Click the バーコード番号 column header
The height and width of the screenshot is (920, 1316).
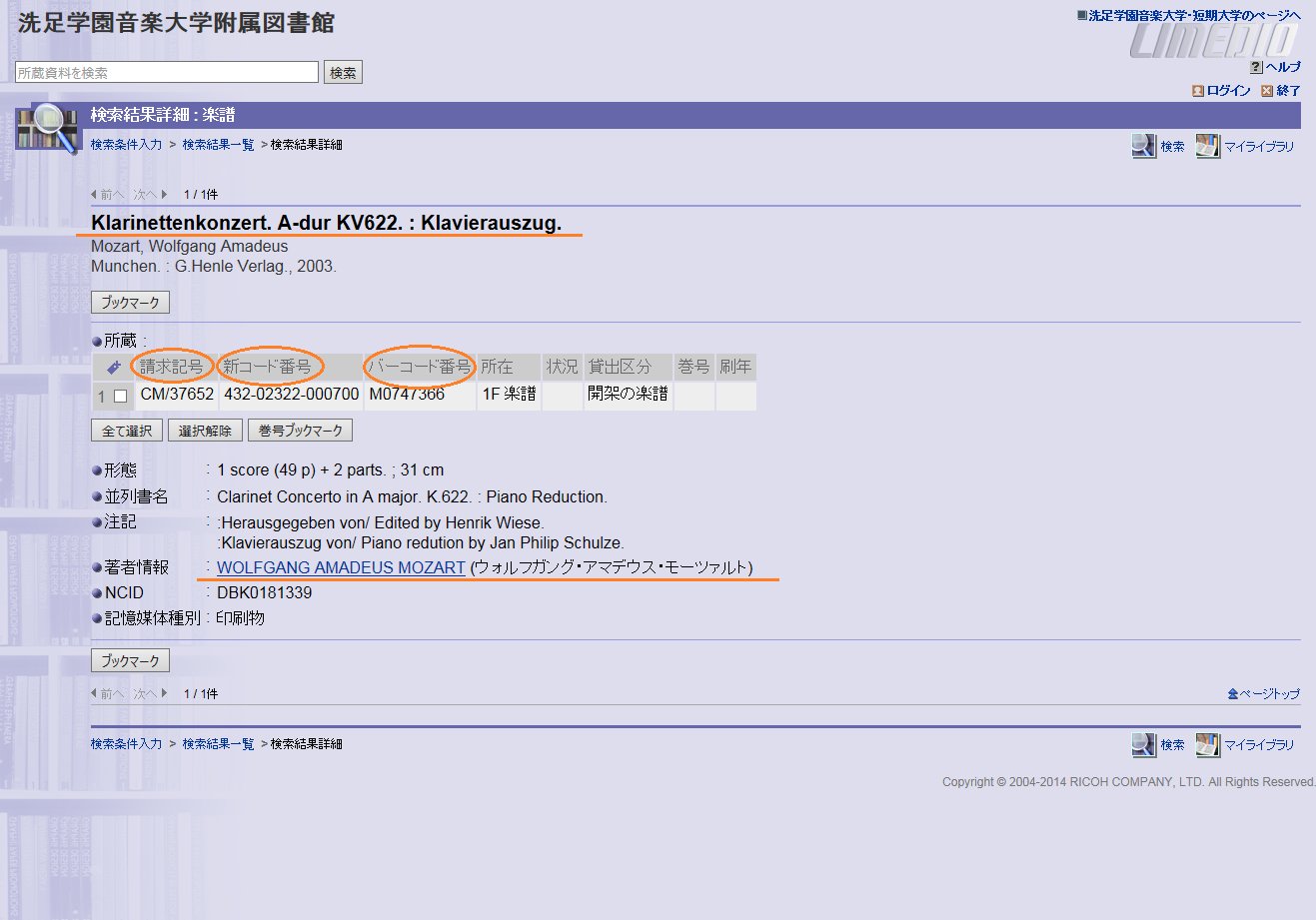pos(420,367)
